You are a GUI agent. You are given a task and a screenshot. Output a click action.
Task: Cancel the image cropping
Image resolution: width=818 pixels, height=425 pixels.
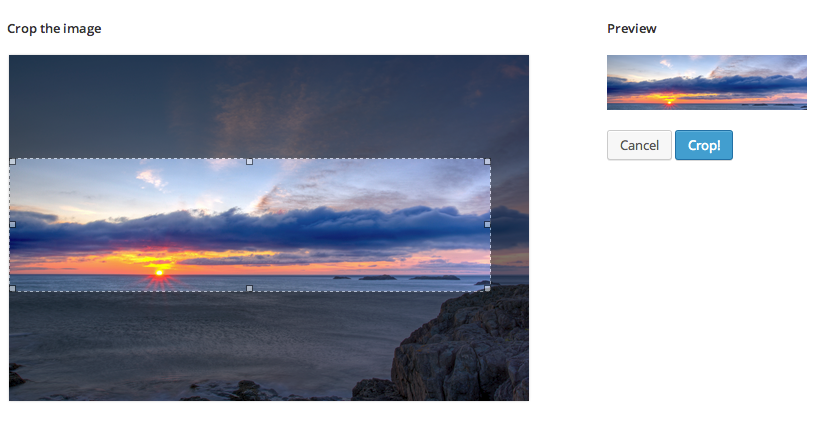coord(639,145)
